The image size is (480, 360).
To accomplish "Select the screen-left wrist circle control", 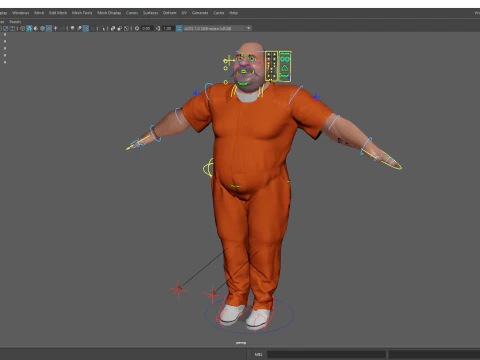I will tap(155, 133).
